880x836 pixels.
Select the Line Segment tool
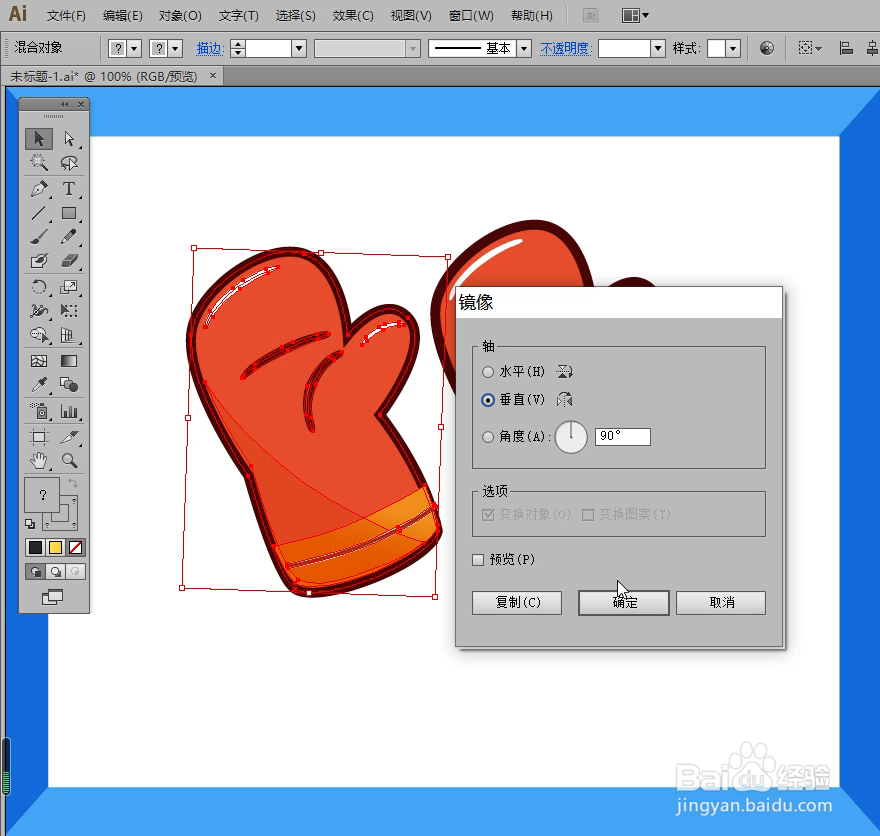(39, 213)
